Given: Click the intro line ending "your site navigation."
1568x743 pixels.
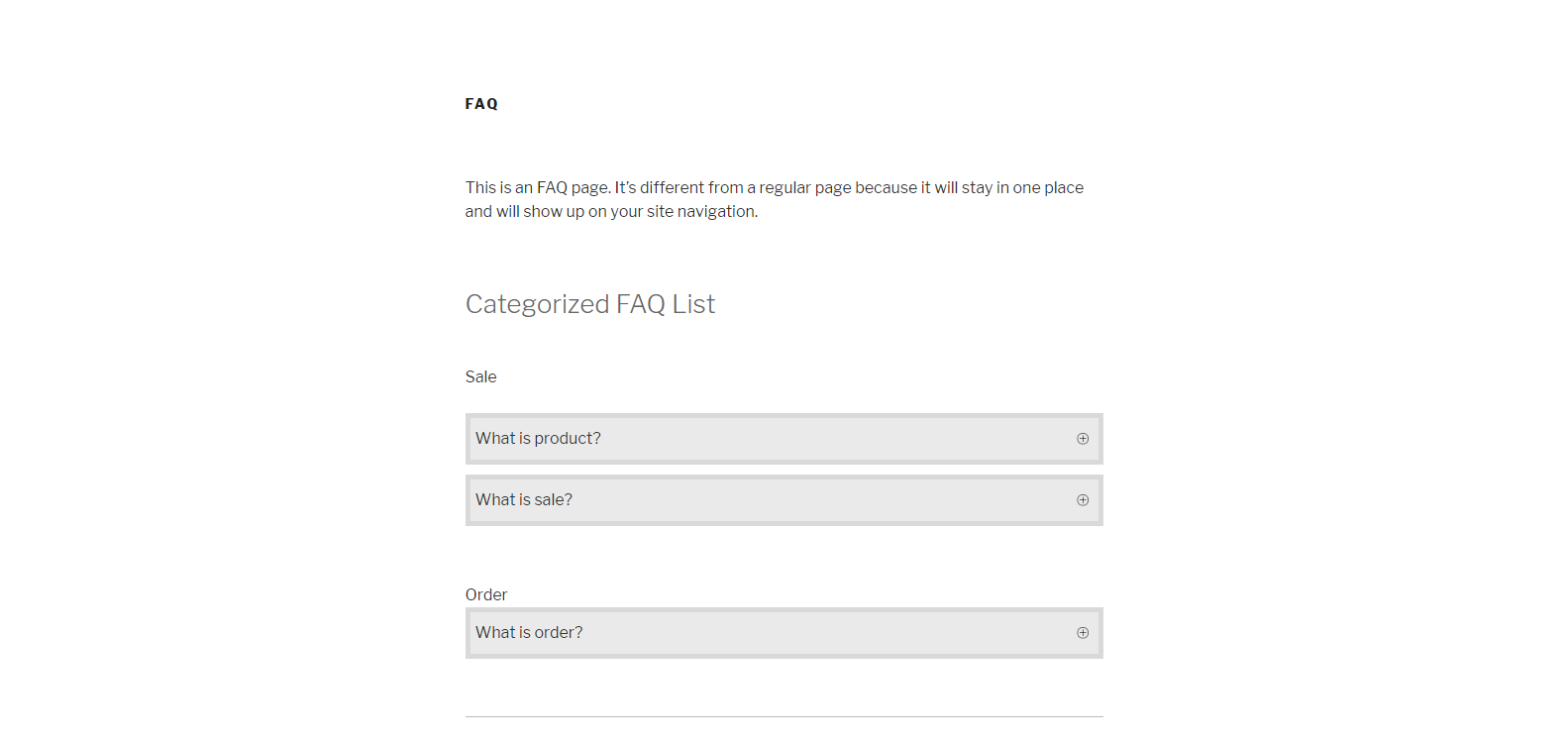Looking at the screenshot, I should pyautogui.click(x=611, y=212).
